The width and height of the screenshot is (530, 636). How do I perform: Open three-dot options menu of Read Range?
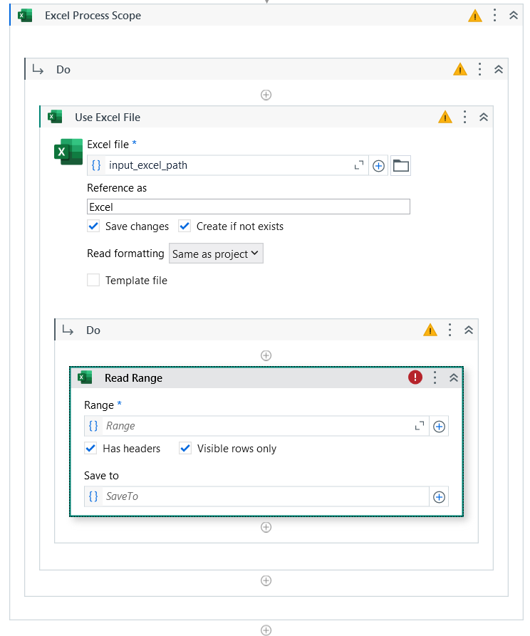click(435, 378)
